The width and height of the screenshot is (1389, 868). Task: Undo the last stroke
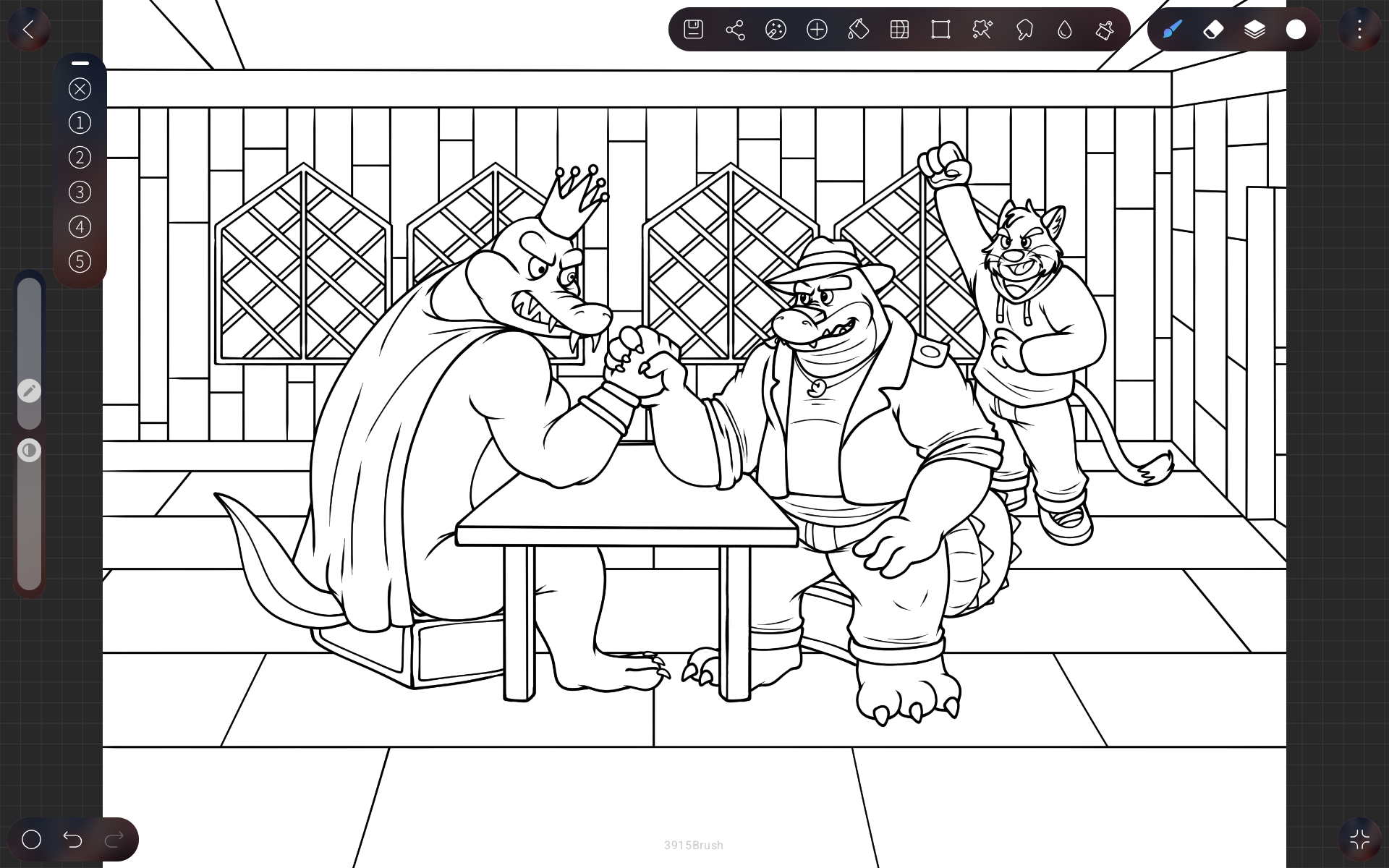tap(72, 839)
